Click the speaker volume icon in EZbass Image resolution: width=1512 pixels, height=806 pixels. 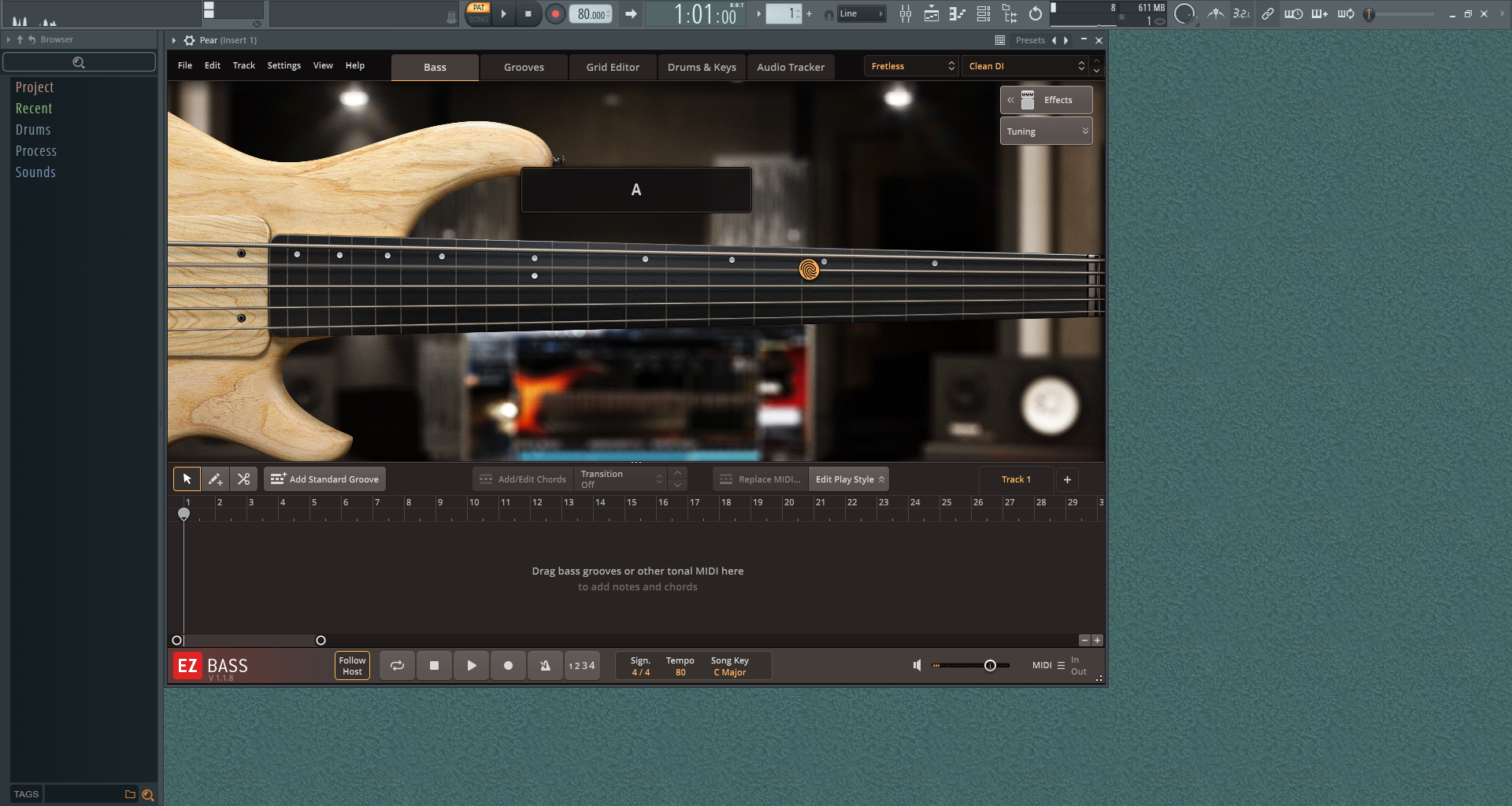pos(917,665)
